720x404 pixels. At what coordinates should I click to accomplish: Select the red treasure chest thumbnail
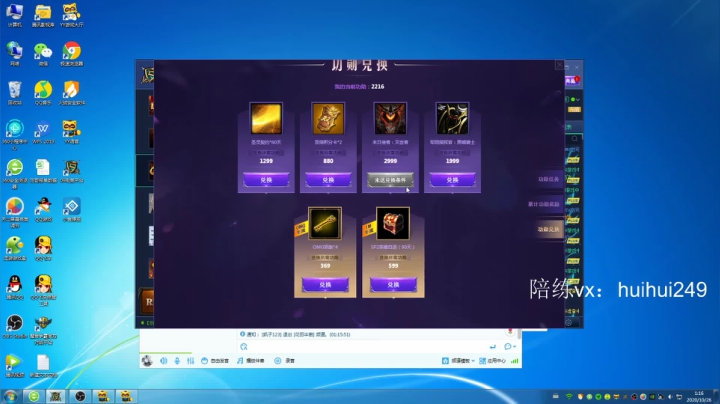tap(393, 223)
